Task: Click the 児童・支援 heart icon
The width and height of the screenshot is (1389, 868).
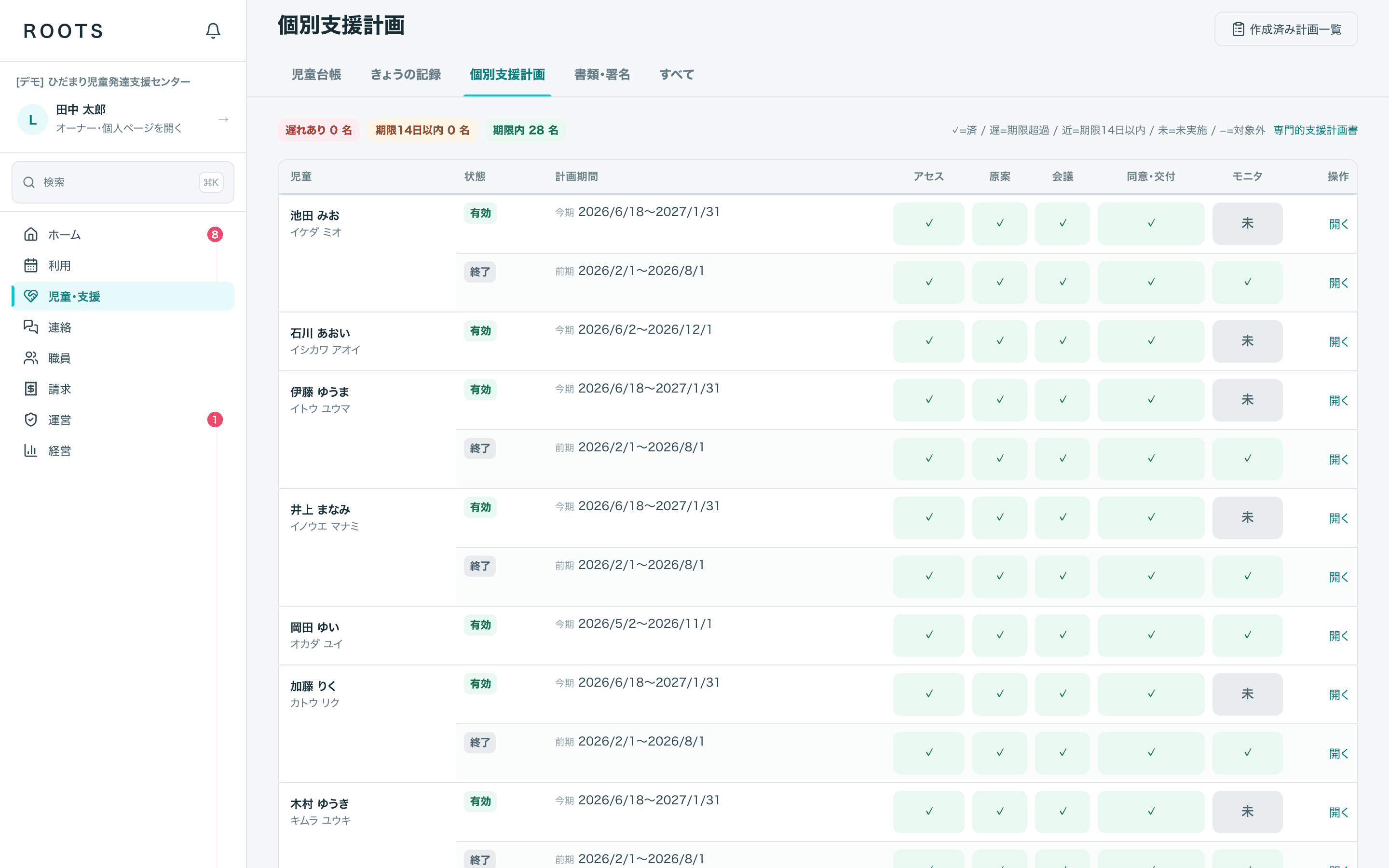Action: (x=31, y=296)
